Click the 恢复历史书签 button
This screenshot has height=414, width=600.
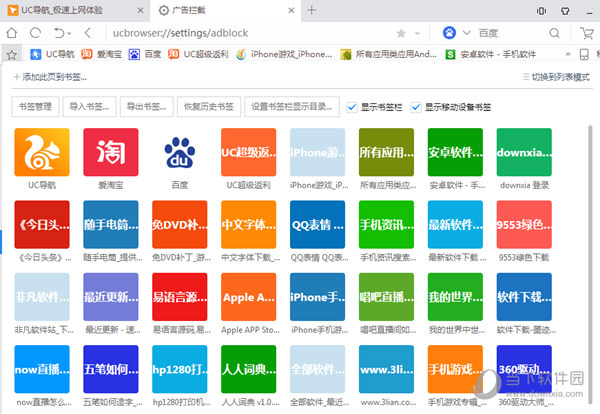click(209, 106)
